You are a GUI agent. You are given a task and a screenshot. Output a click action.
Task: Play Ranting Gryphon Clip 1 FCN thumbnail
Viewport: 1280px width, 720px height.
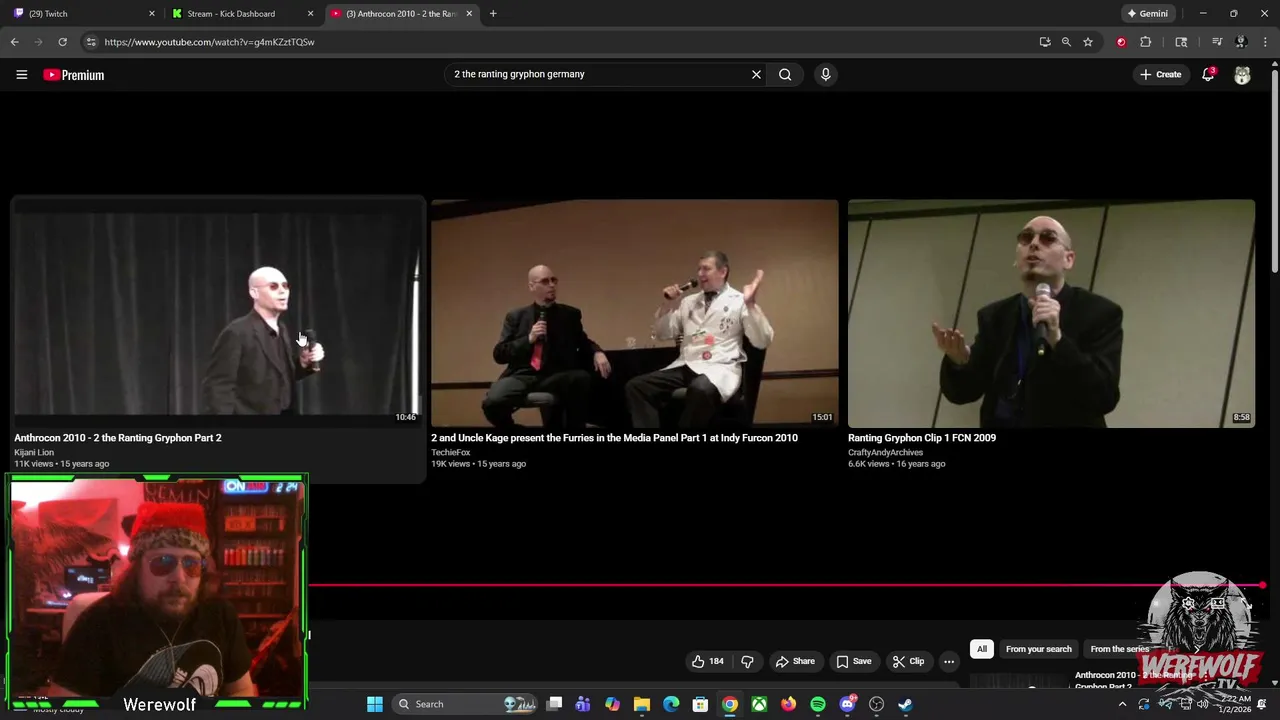[x=1051, y=313]
